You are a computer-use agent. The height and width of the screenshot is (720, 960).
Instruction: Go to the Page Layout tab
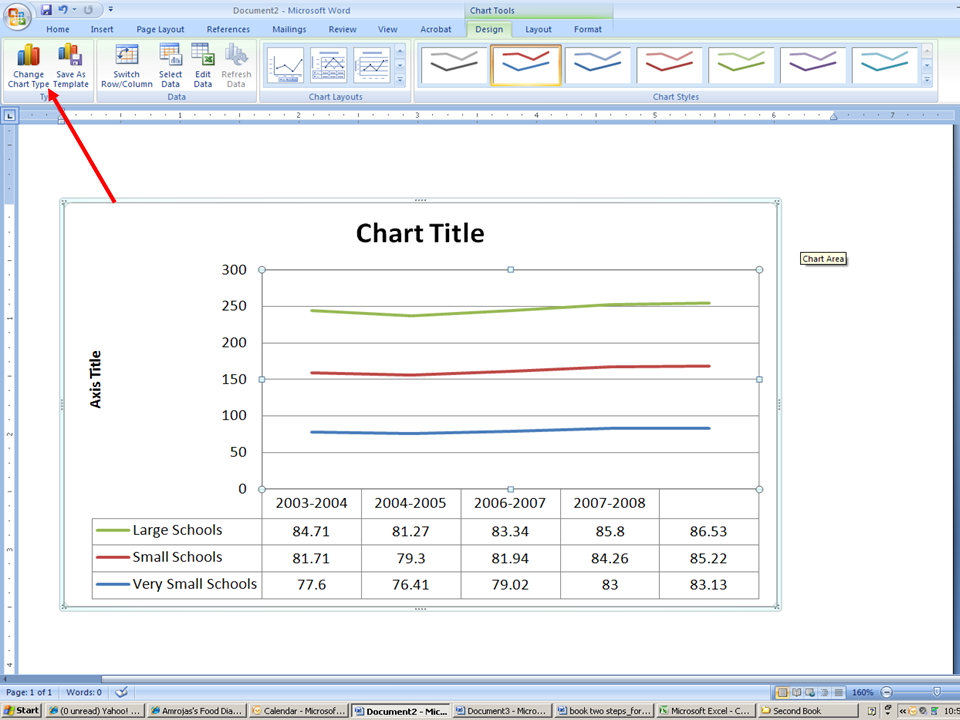(x=160, y=29)
